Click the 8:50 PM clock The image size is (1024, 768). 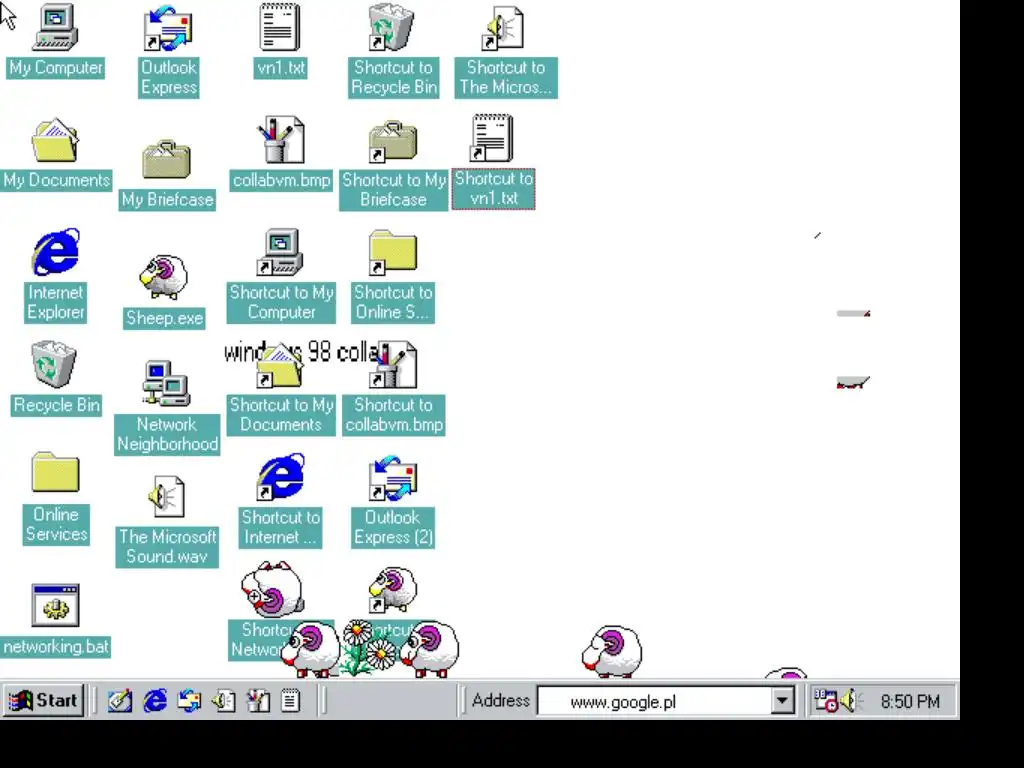910,702
